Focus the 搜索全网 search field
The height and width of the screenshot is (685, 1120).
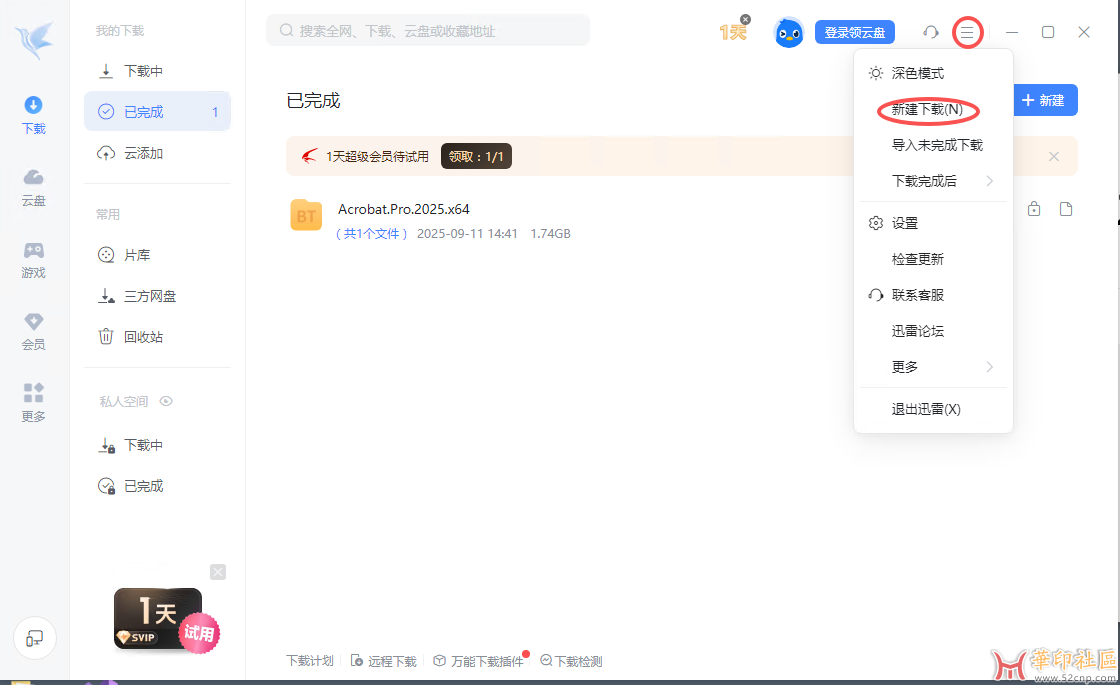click(x=428, y=31)
